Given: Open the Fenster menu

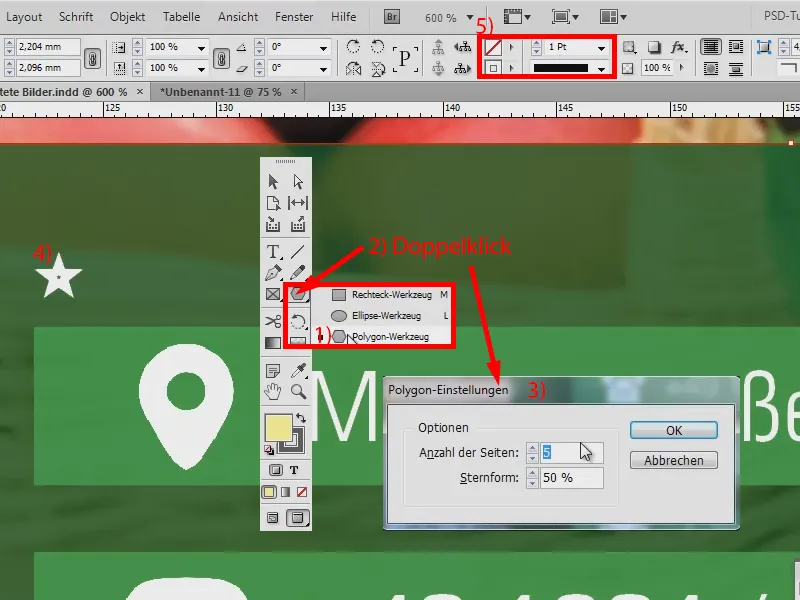Looking at the screenshot, I should point(294,17).
